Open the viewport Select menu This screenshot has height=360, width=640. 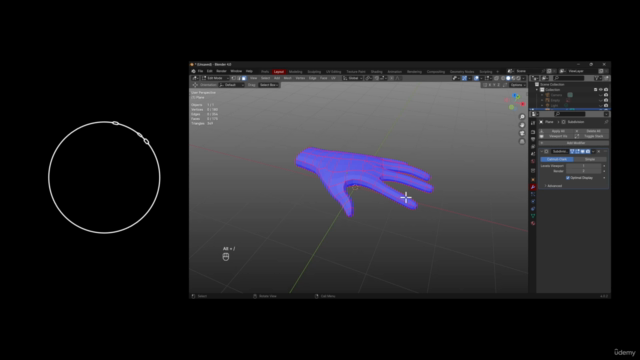tap(265, 78)
